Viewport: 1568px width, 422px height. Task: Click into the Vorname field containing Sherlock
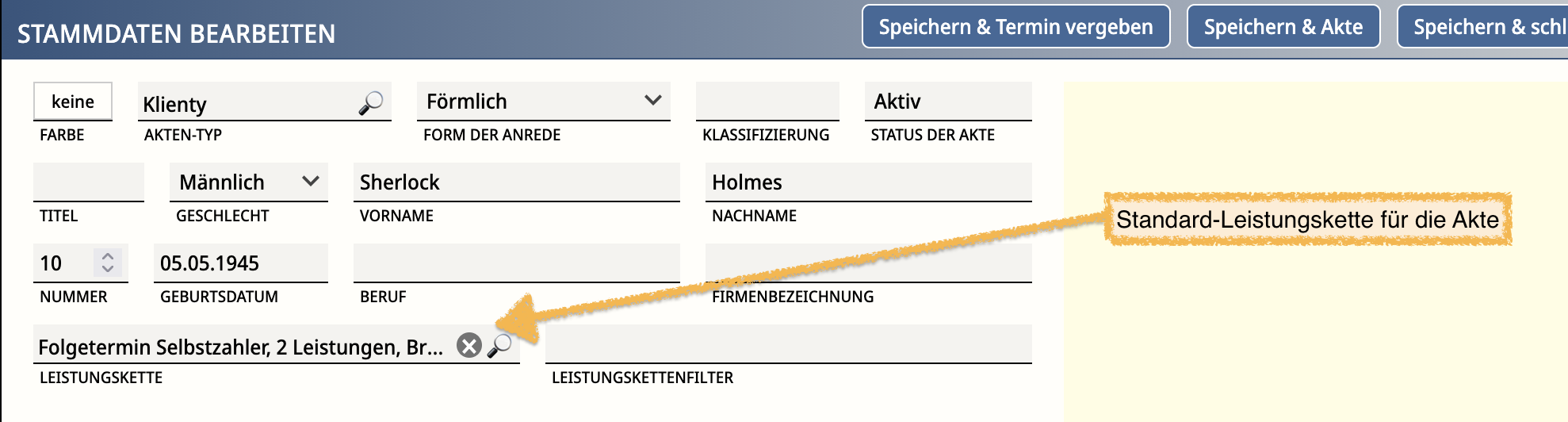[515, 182]
